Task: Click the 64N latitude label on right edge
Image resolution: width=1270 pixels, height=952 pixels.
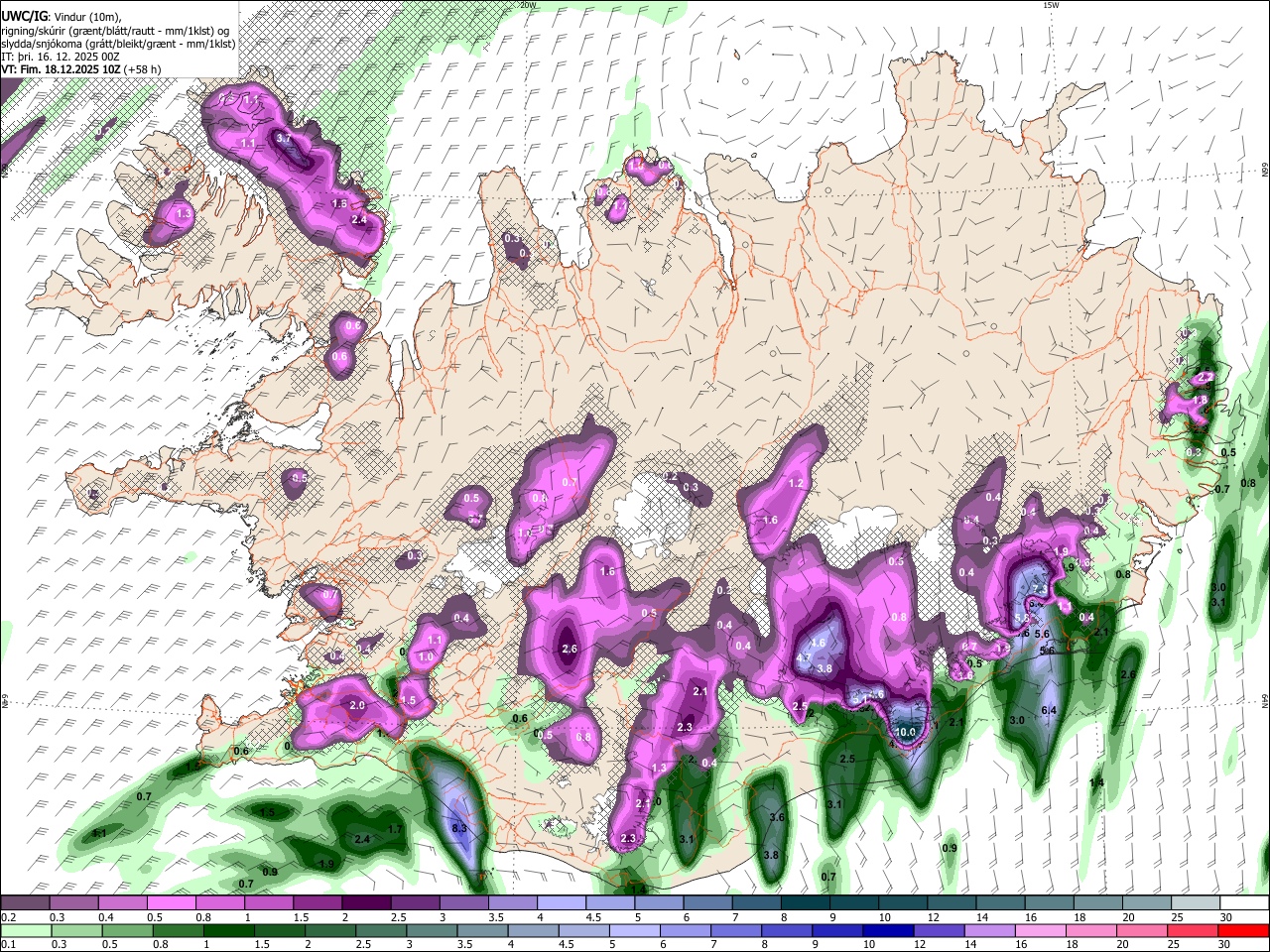Action: click(x=1264, y=700)
